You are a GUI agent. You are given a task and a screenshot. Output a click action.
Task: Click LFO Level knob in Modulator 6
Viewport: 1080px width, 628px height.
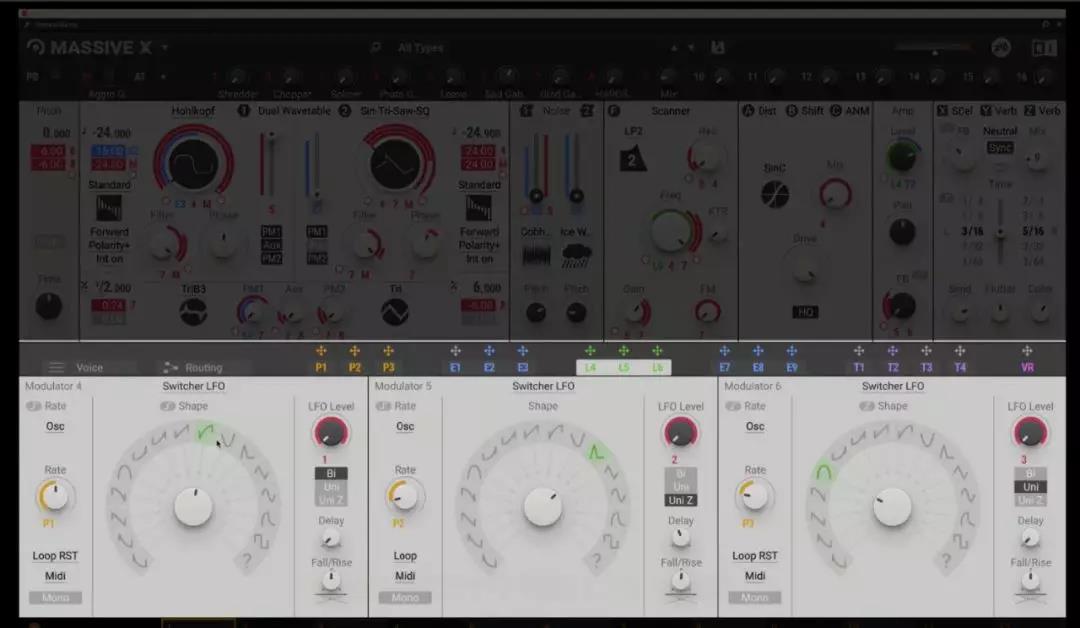pos(1029,433)
